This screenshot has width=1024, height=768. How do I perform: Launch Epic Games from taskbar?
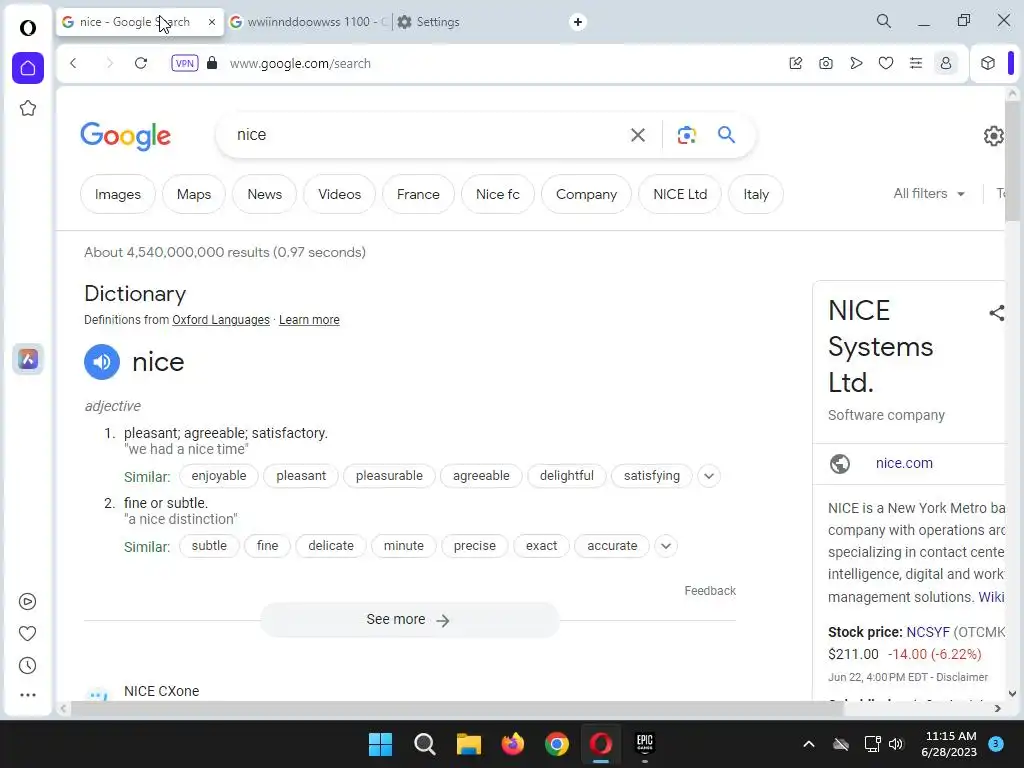tap(645, 744)
